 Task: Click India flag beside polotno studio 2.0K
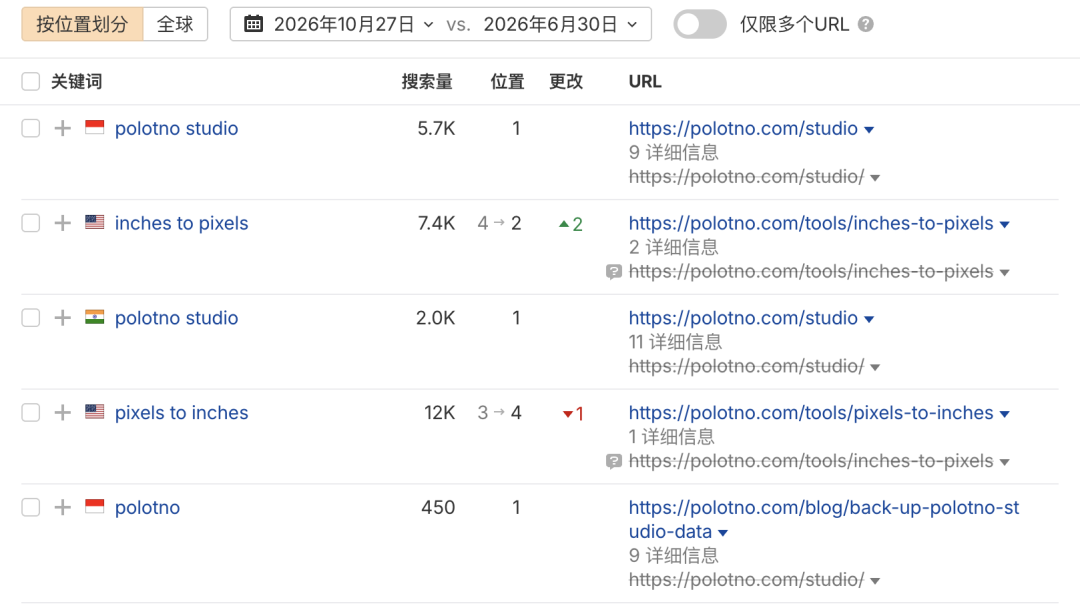(x=94, y=317)
